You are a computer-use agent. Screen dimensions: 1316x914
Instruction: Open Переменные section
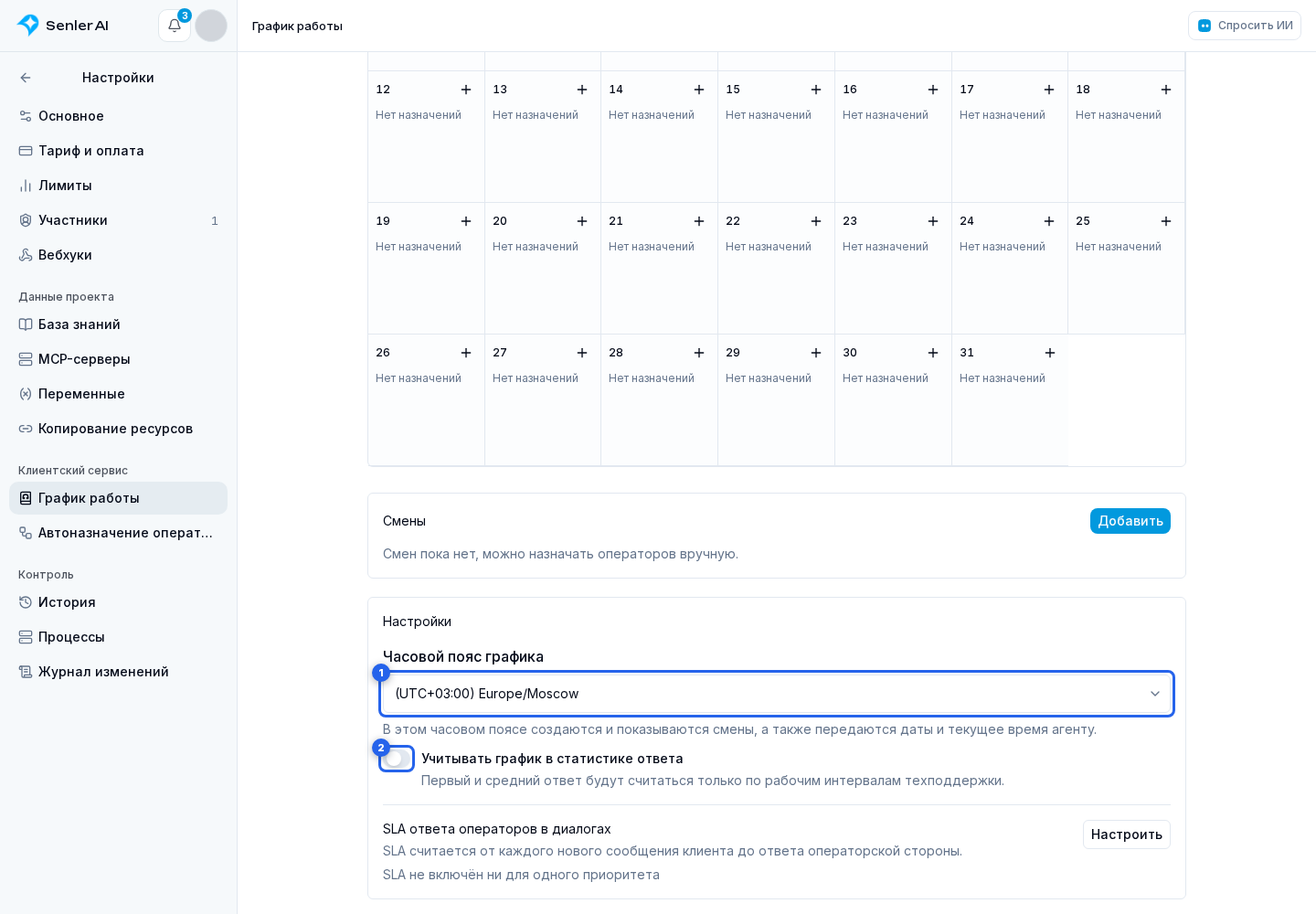click(118, 394)
